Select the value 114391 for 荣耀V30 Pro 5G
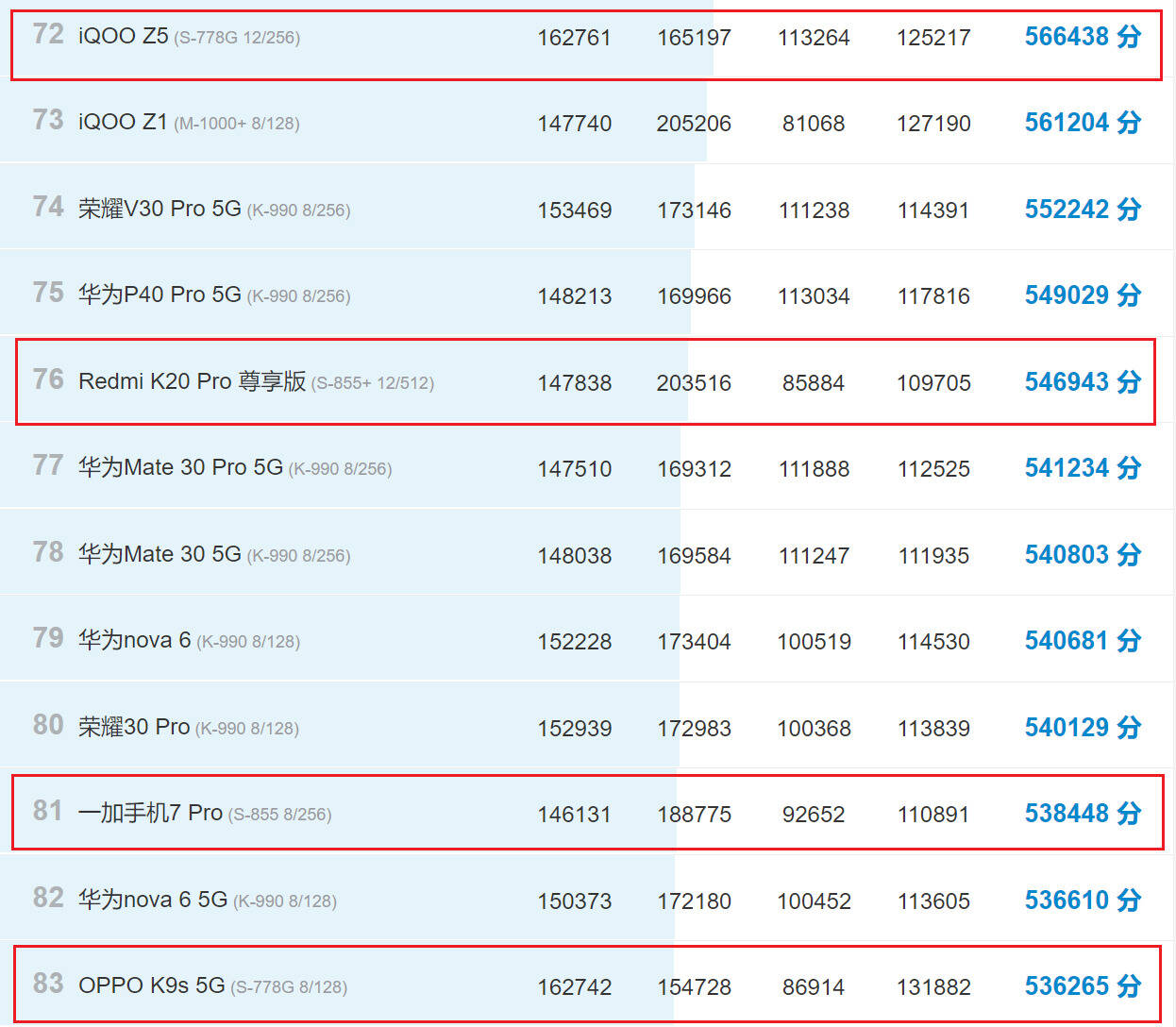The image size is (1176, 1027). (x=933, y=210)
